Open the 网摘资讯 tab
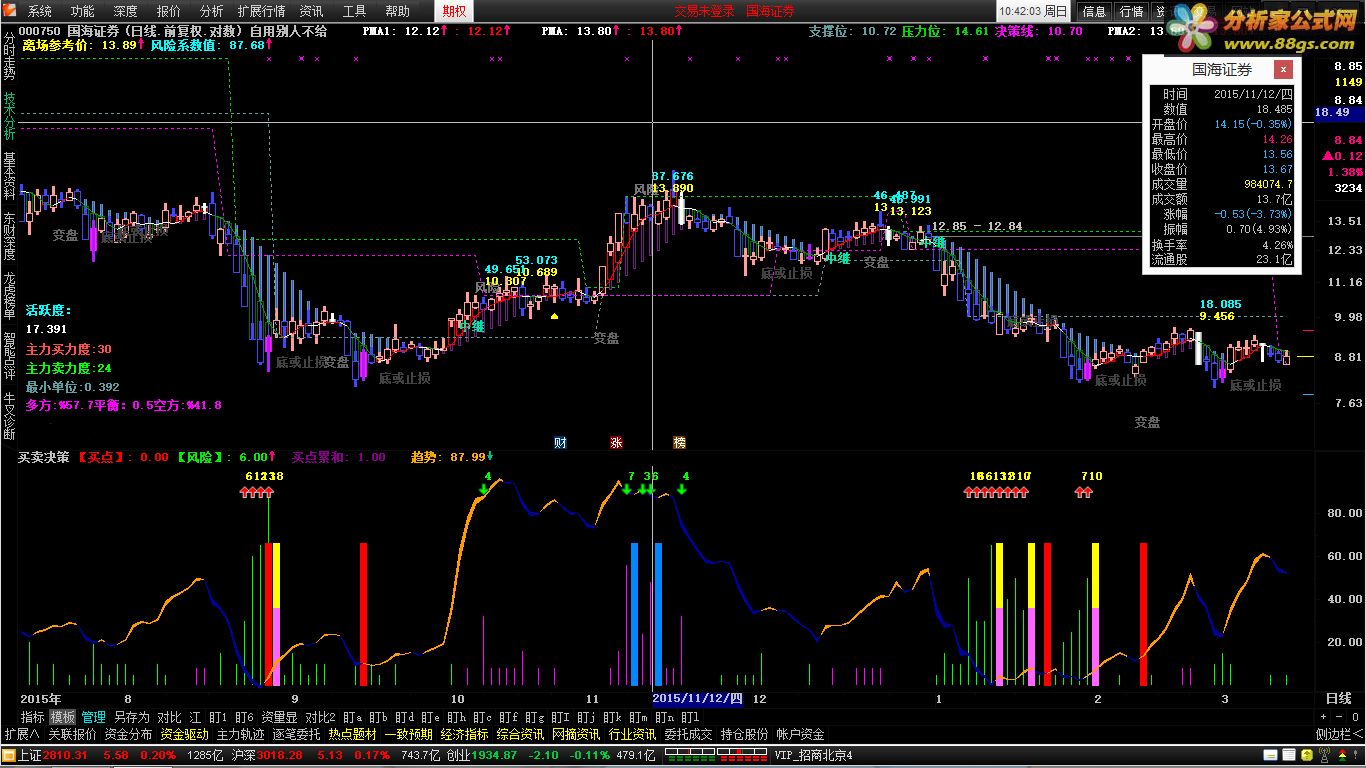 577,734
